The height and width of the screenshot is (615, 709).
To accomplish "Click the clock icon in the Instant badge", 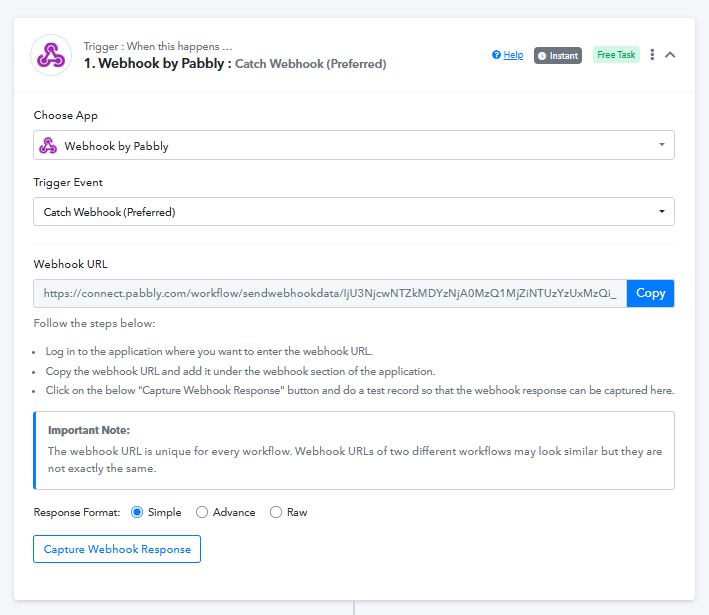I will (x=542, y=56).
